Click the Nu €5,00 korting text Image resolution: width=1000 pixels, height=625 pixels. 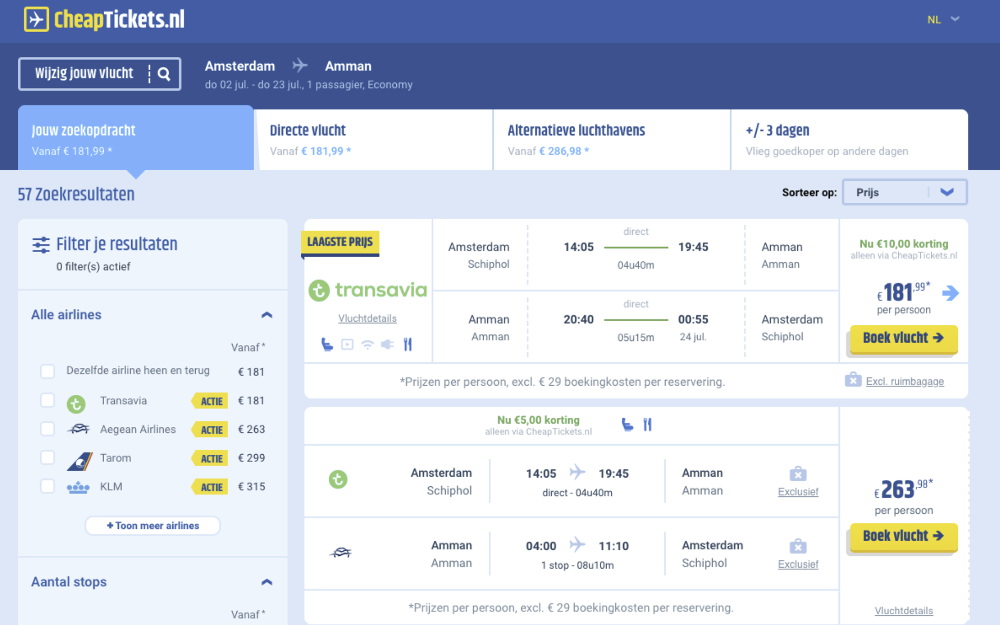pos(538,420)
